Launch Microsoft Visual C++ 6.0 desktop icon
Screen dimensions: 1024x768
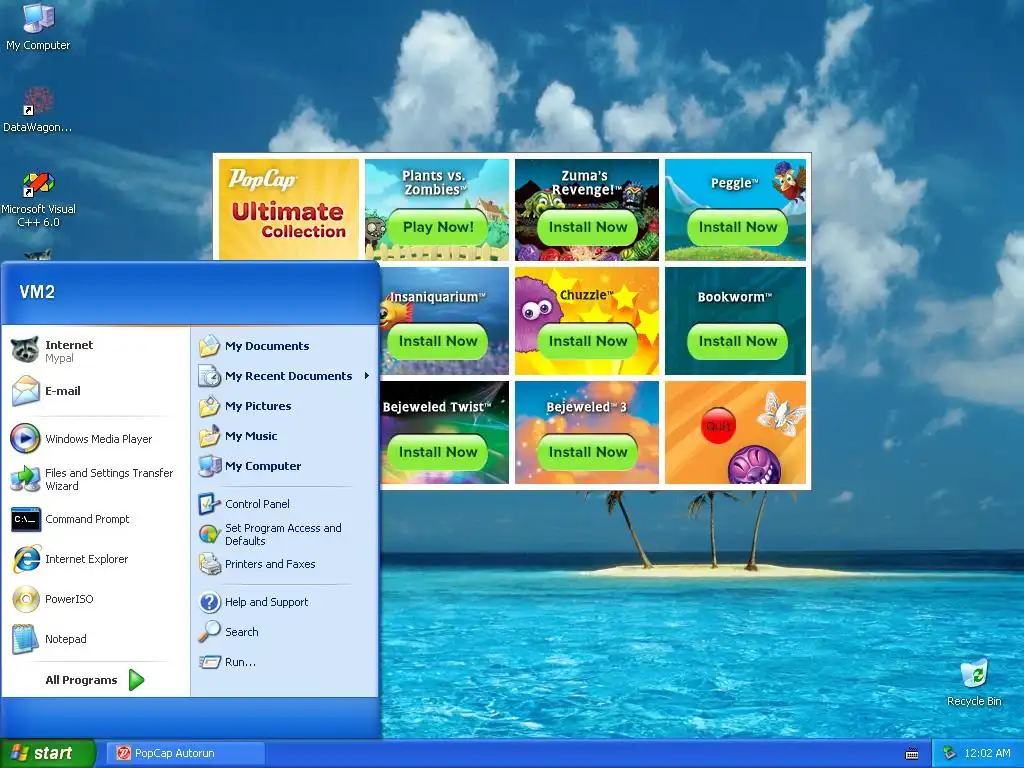38,199
